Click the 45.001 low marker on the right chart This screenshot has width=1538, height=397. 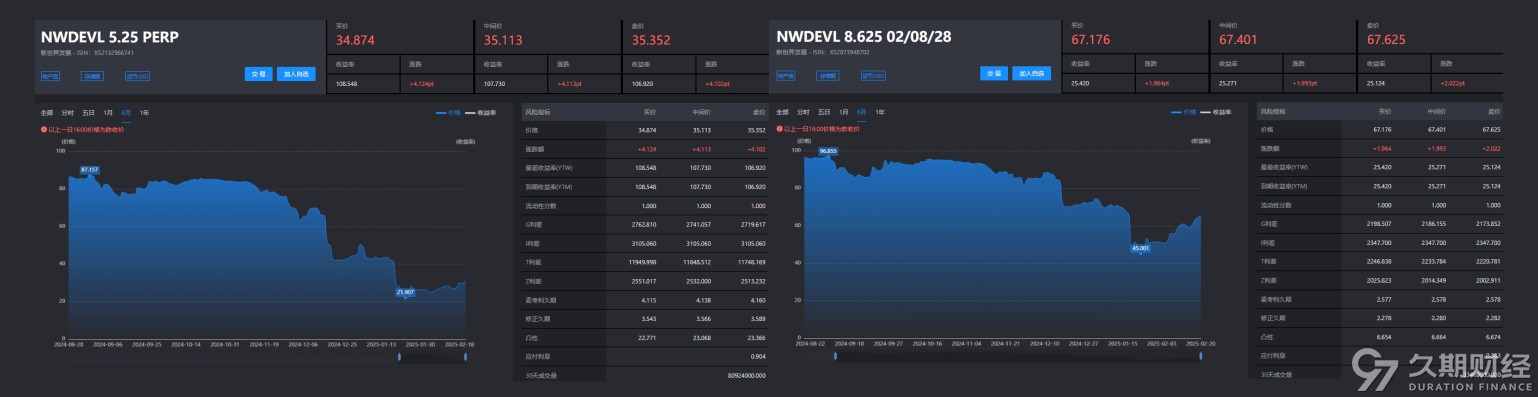[x=1140, y=247]
